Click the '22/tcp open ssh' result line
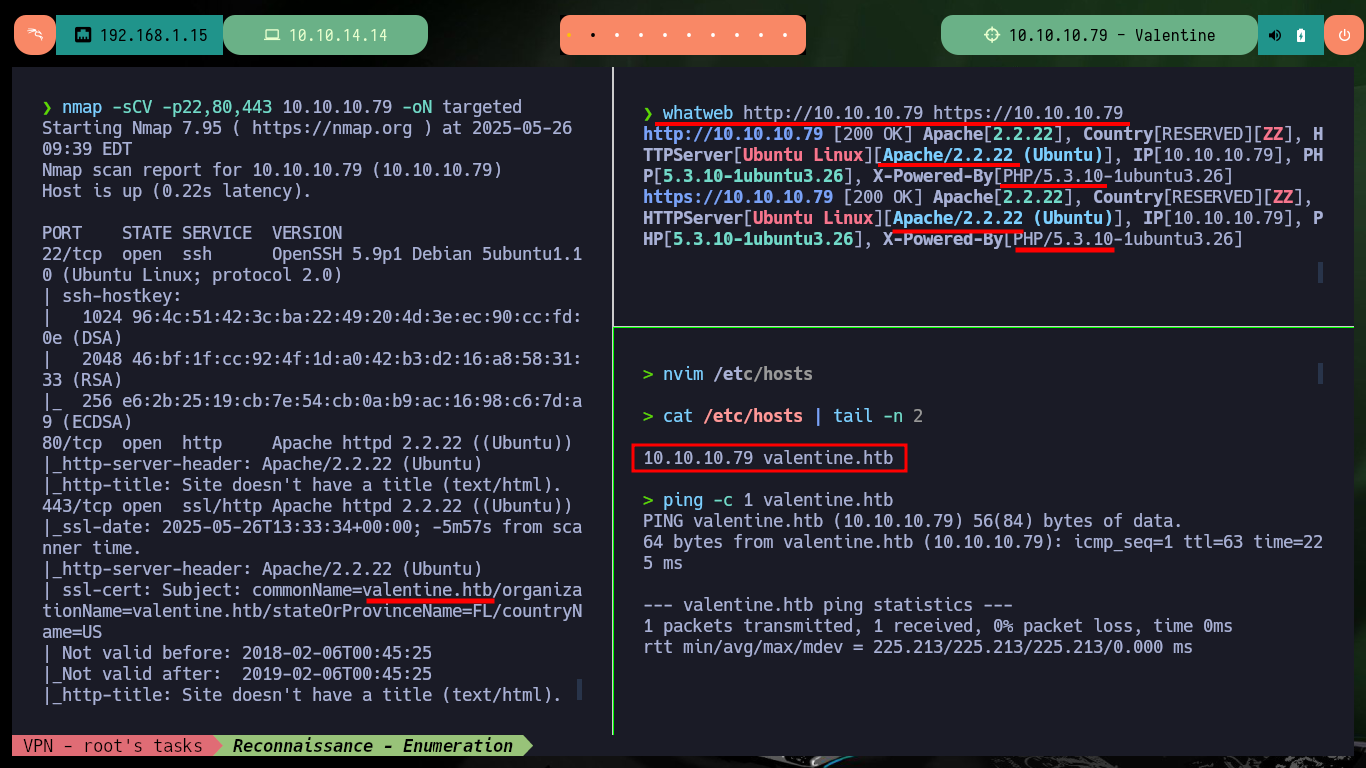 (x=312, y=264)
